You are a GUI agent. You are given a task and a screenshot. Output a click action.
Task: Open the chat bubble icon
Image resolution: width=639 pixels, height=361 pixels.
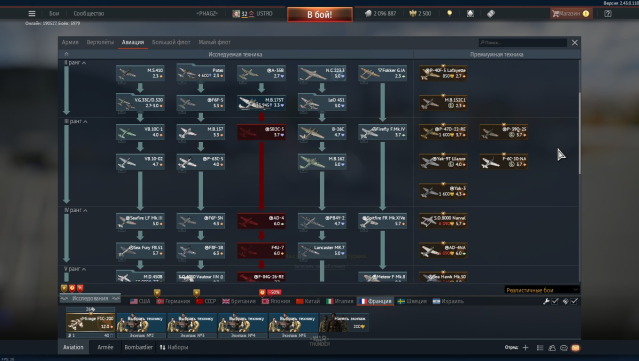tap(564, 348)
